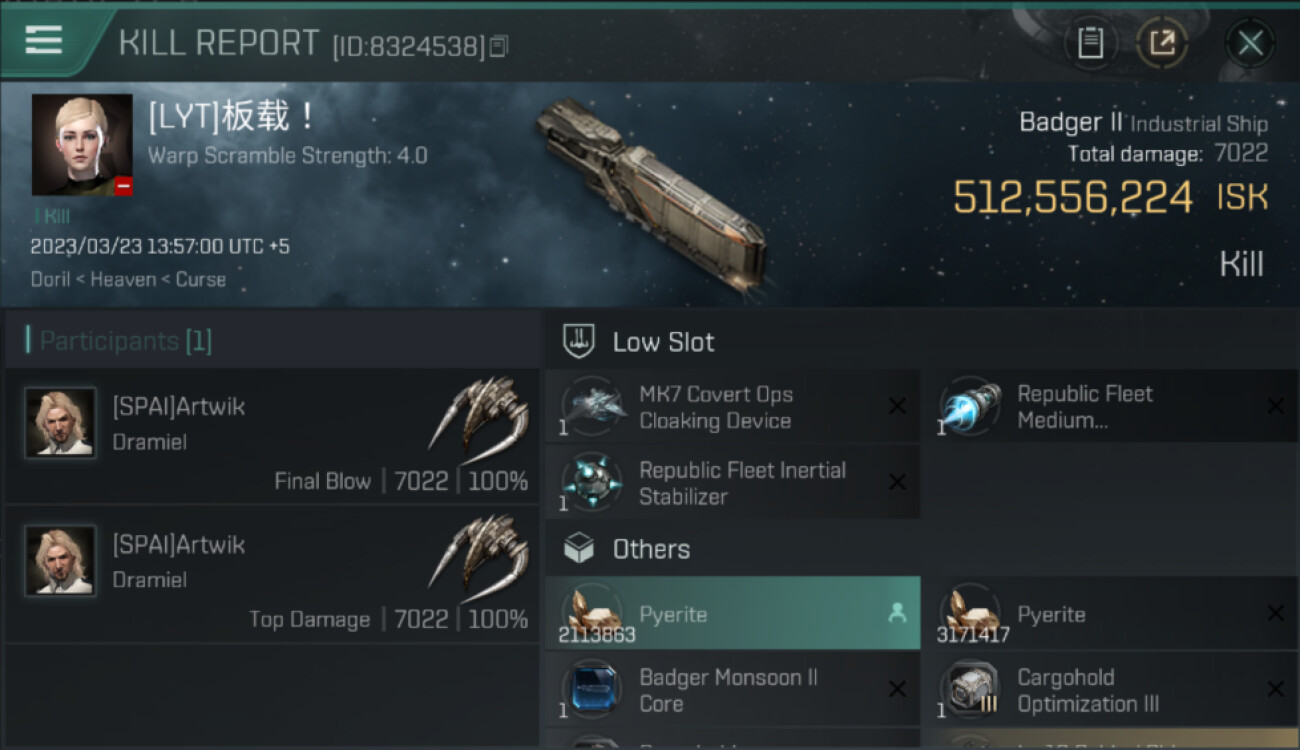
Task: Tap the Cargohold Optimization III rig icon
Action: (970, 690)
